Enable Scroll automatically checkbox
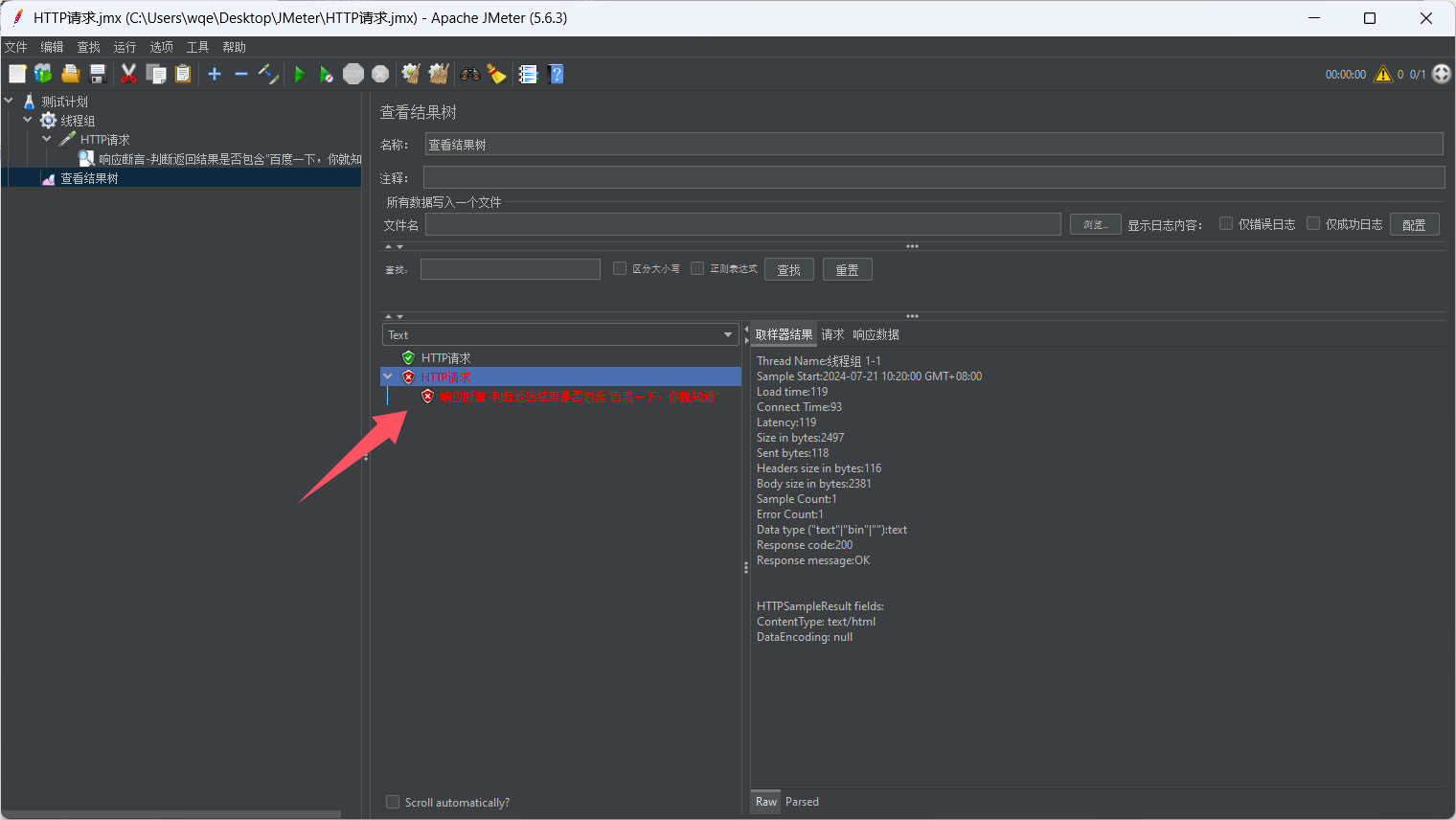 point(393,802)
